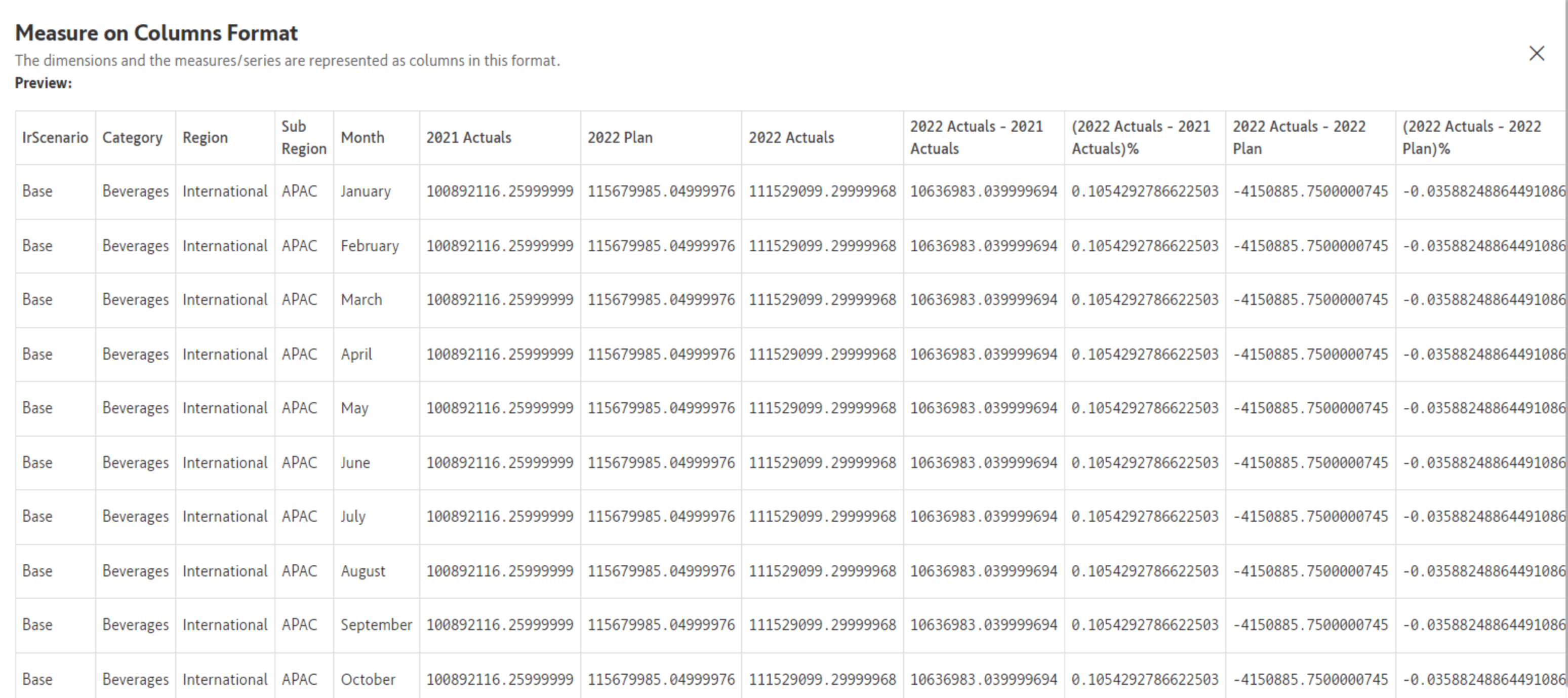Click the 2022 Actuals - 2022 Plan header
Screen dimensions: 1568x698
[1298, 138]
